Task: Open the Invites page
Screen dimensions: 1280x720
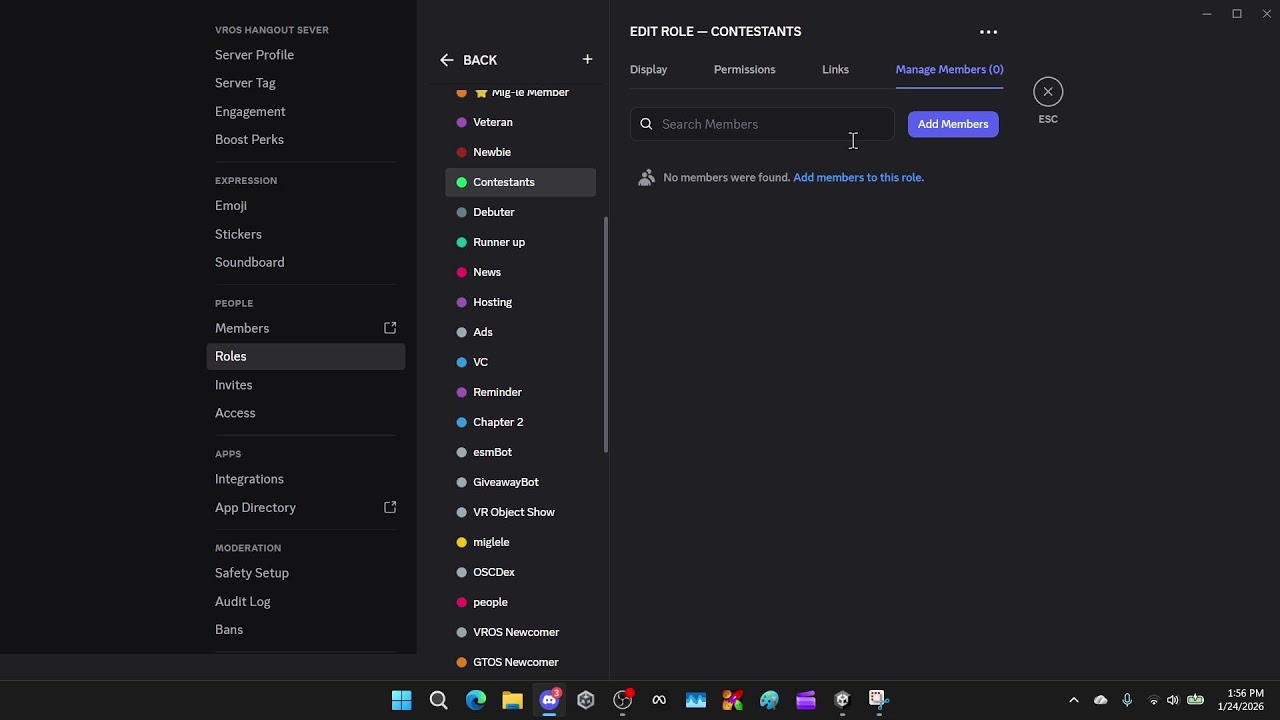Action: pos(306,385)
